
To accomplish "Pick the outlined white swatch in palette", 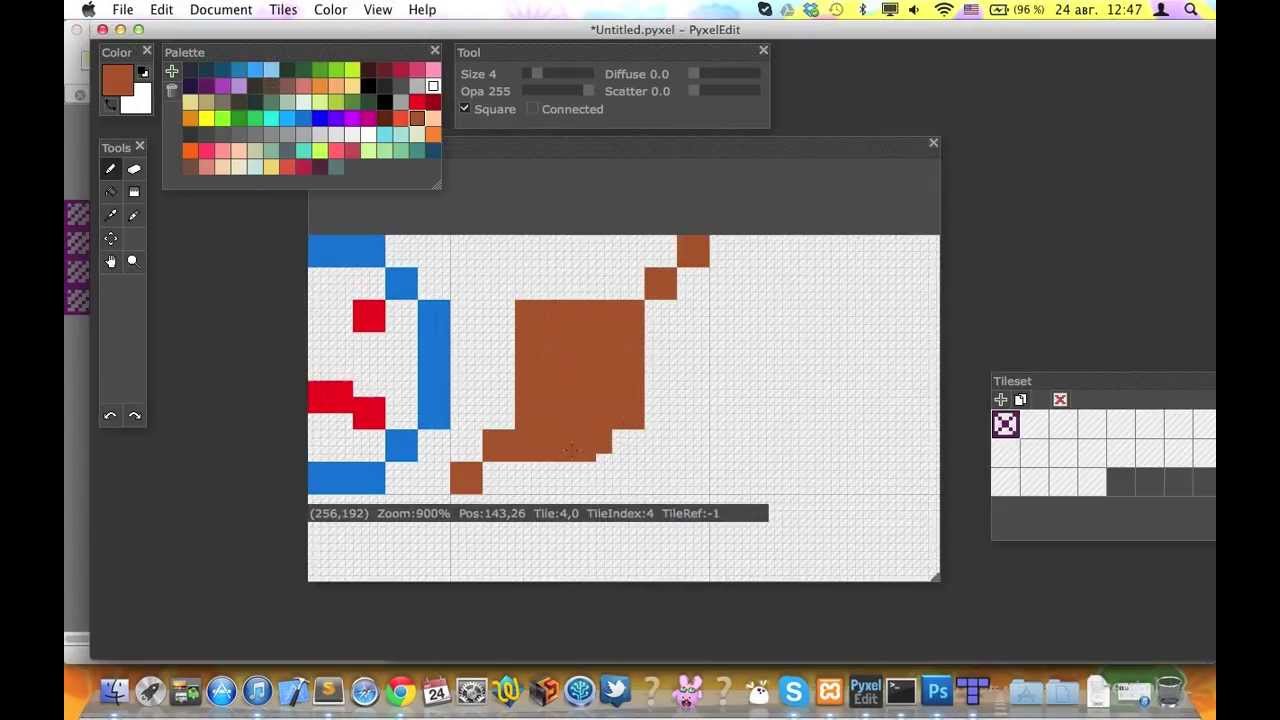I will click(x=433, y=86).
